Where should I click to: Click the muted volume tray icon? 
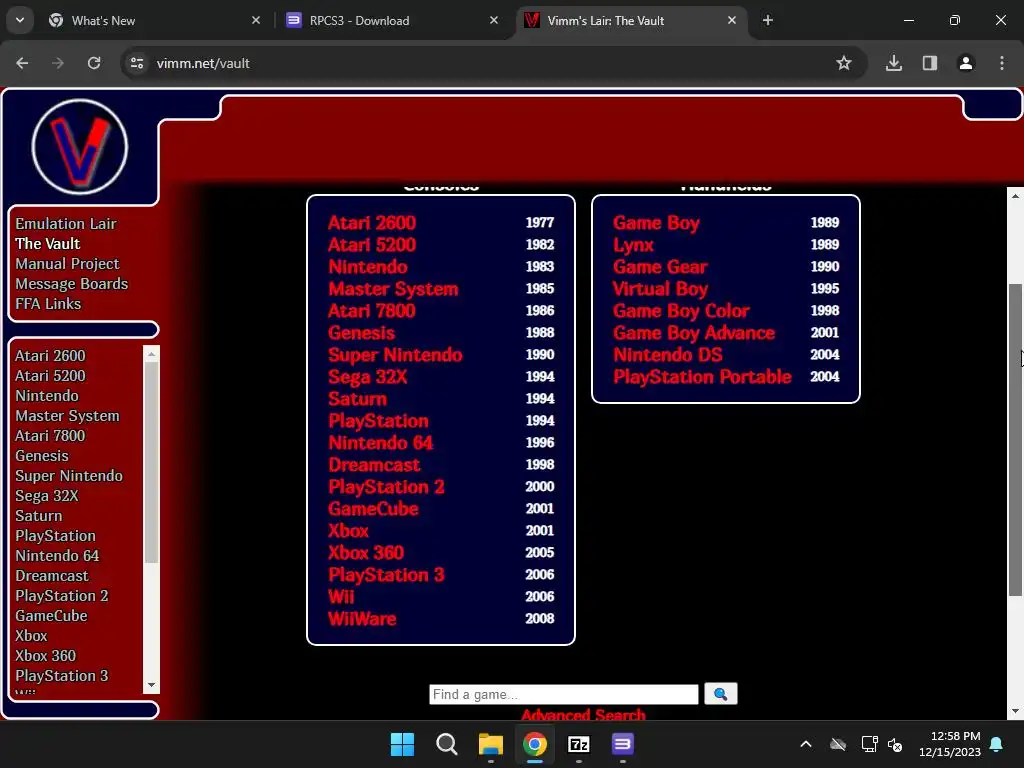[x=895, y=744]
